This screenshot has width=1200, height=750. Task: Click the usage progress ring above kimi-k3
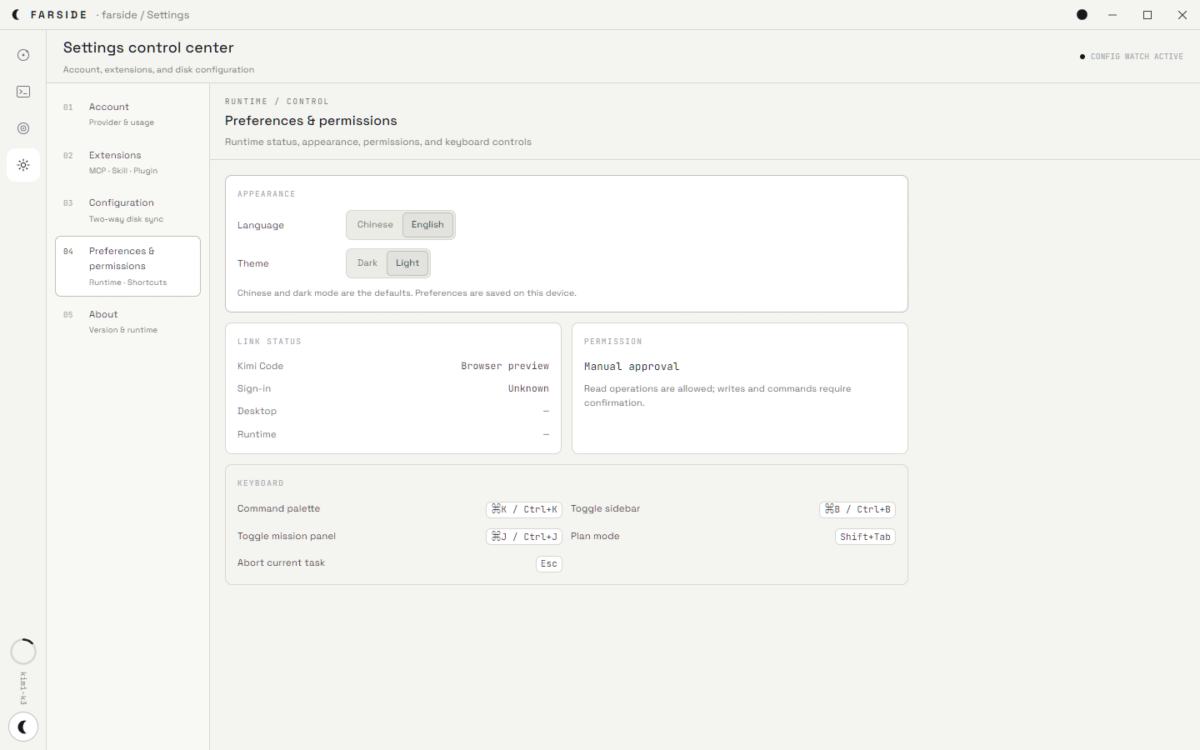click(x=23, y=652)
